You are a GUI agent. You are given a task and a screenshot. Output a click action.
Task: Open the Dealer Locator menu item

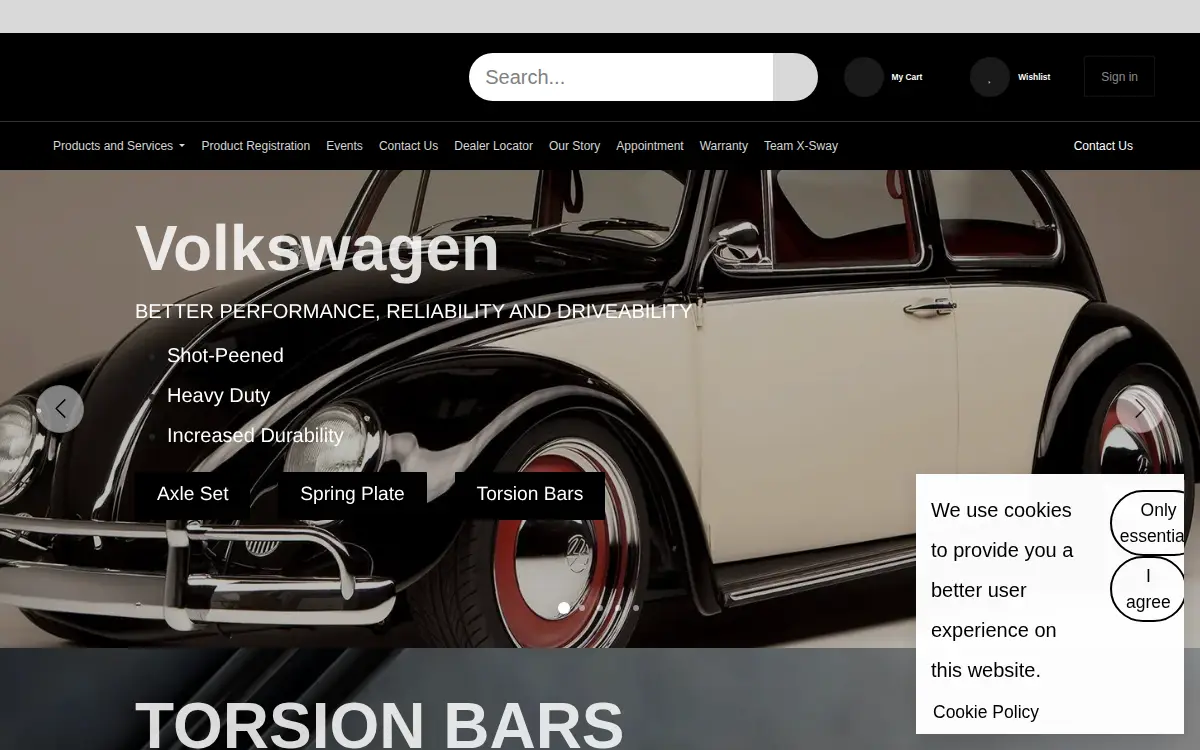[x=493, y=146]
